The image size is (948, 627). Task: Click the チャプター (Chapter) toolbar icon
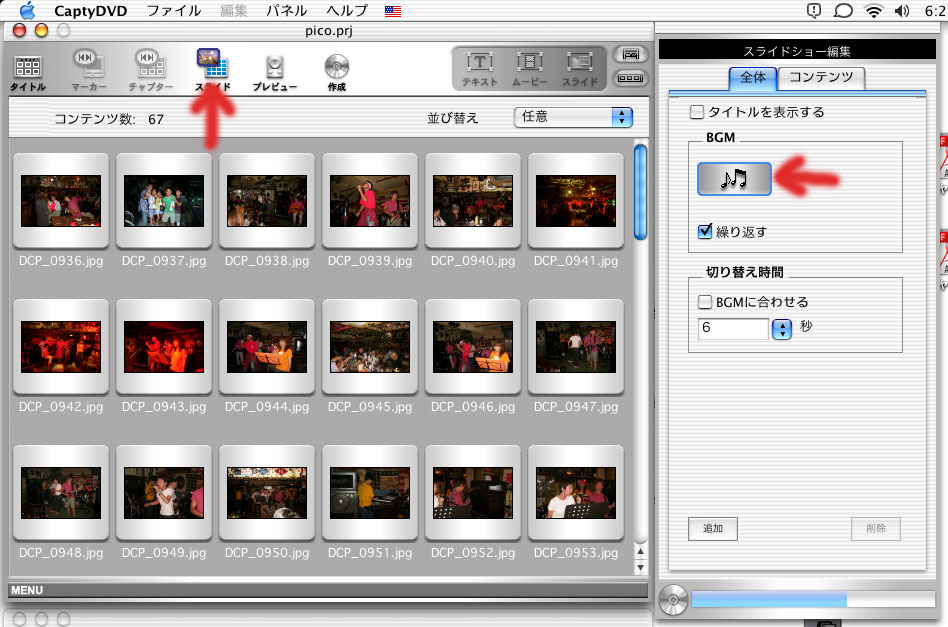pyautogui.click(x=150, y=70)
